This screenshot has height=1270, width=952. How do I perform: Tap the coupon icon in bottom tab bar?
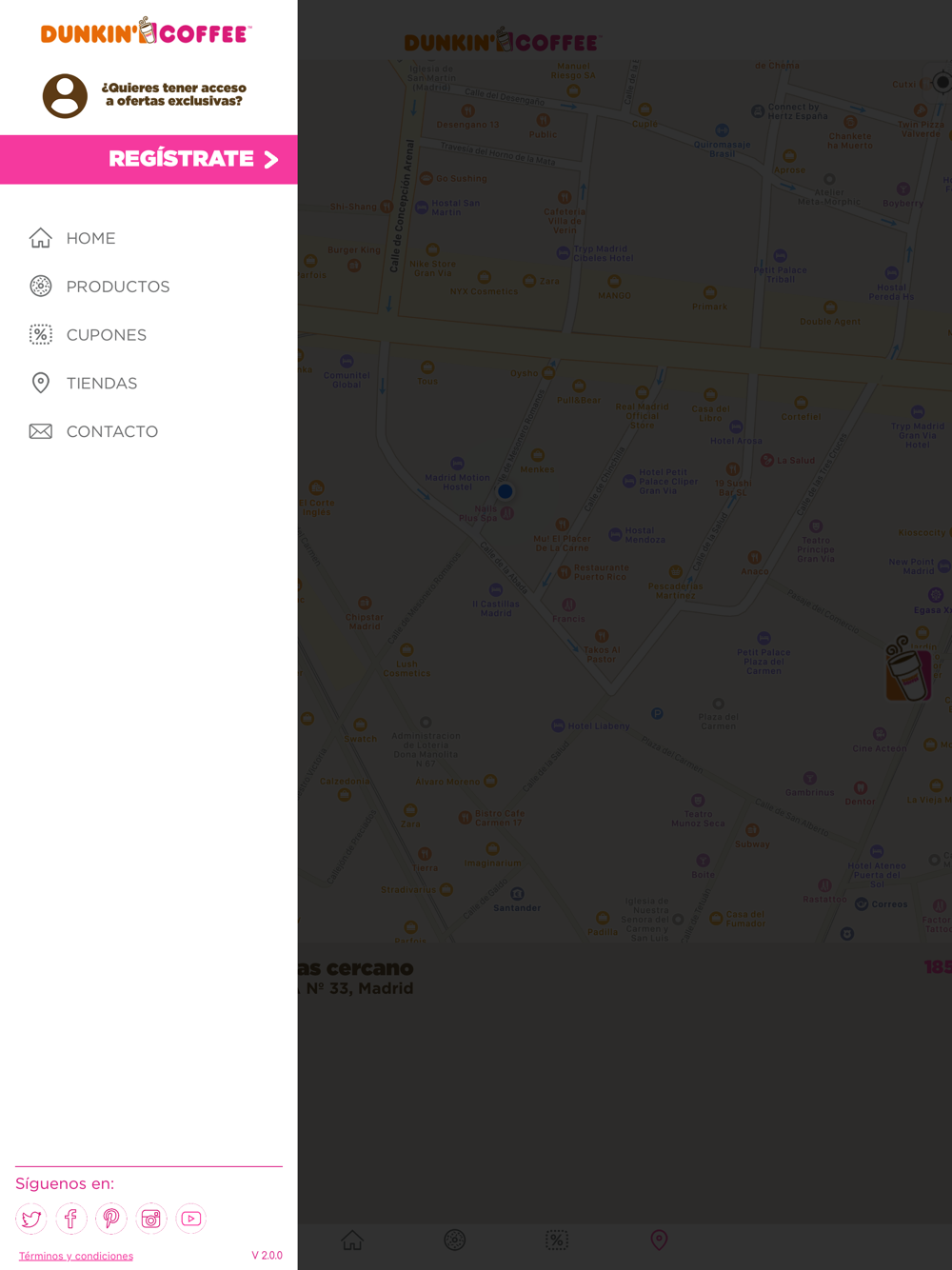(557, 1240)
